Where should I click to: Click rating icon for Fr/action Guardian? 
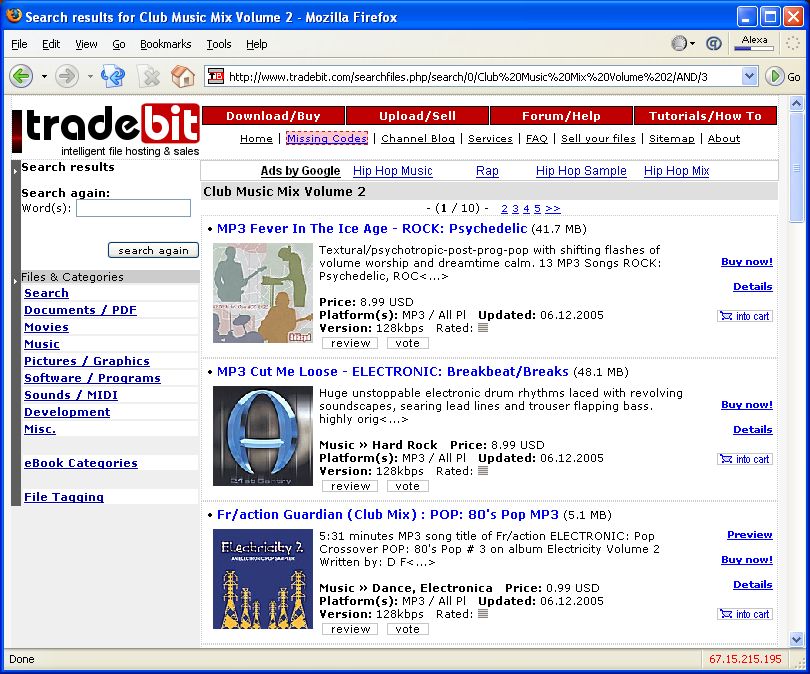click(x=483, y=614)
